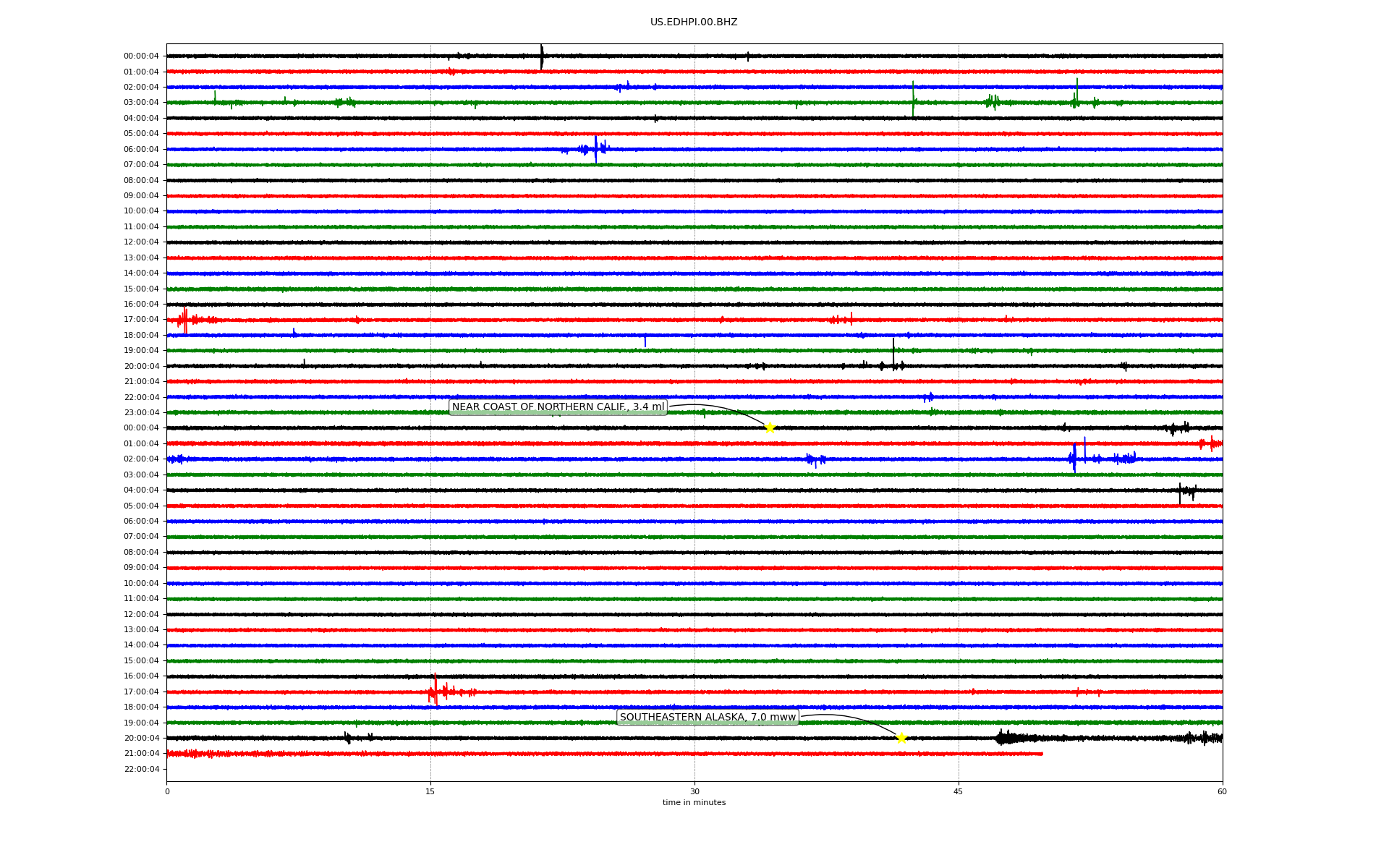Click the 45 tick on time axis

(x=959, y=791)
